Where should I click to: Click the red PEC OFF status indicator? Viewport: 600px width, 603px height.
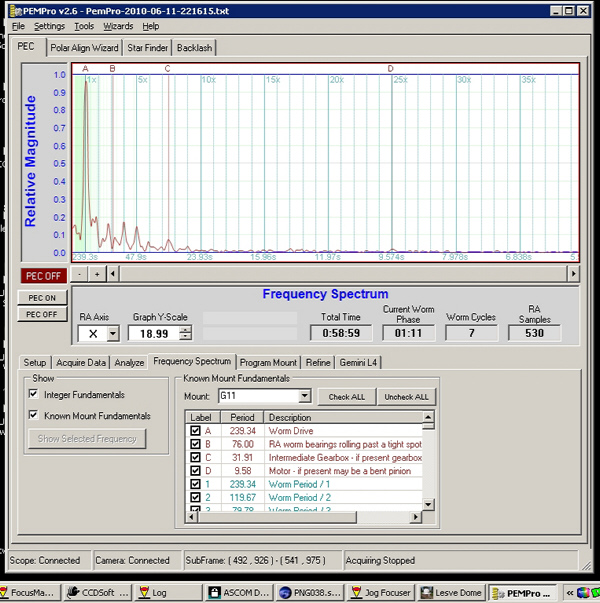(x=43, y=276)
